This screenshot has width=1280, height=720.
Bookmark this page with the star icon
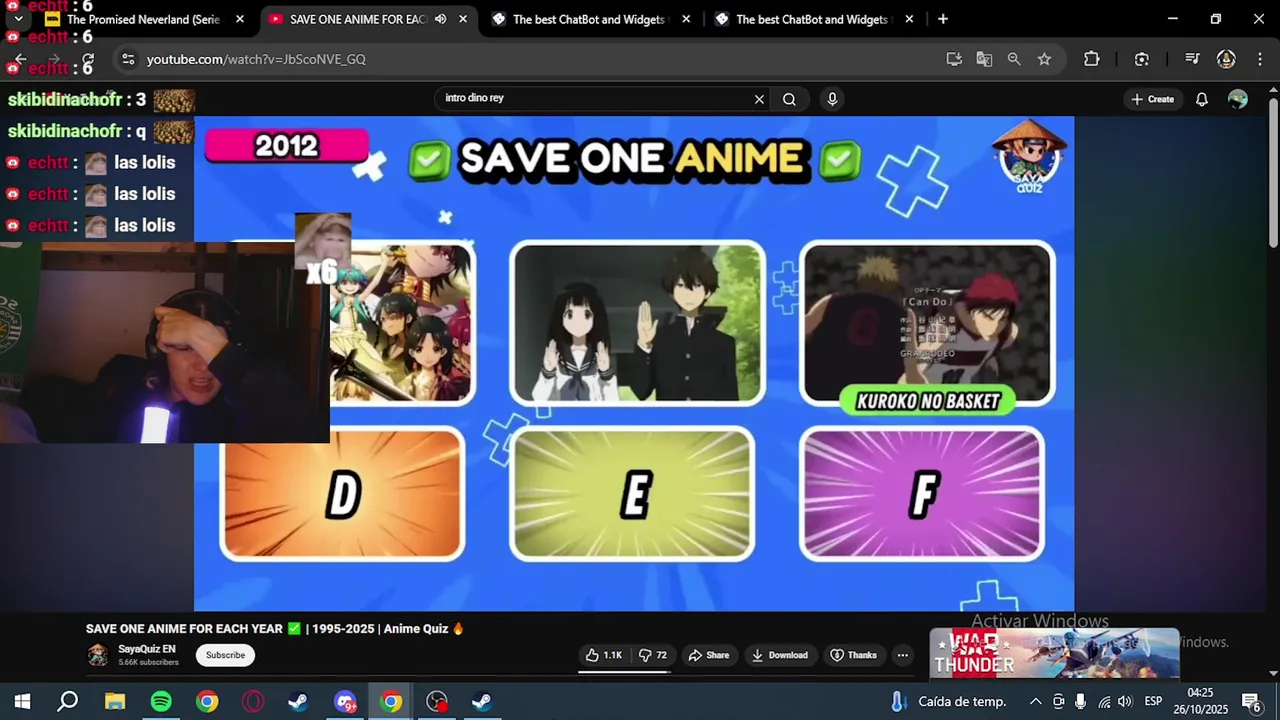click(x=1044, y=59)
